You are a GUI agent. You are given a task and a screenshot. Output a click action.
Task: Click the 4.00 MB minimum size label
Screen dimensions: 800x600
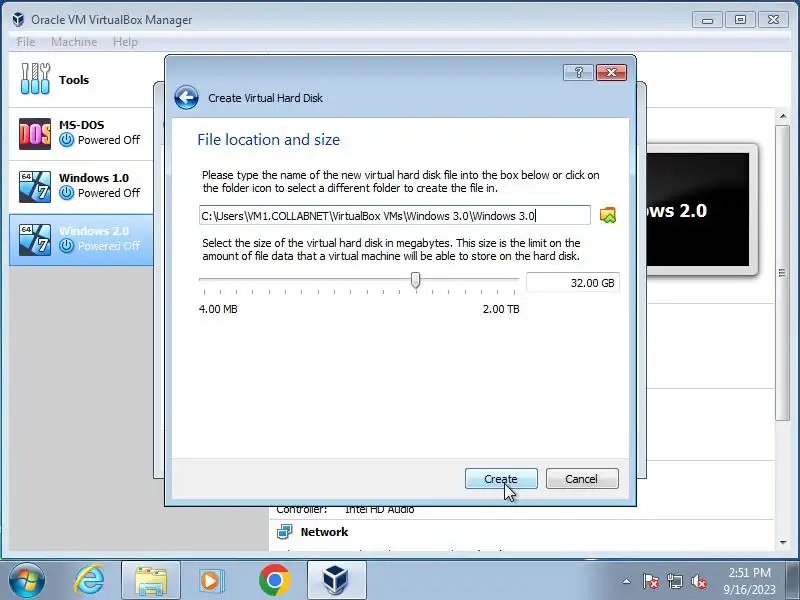pyautogui.click(x=218, y=309)
